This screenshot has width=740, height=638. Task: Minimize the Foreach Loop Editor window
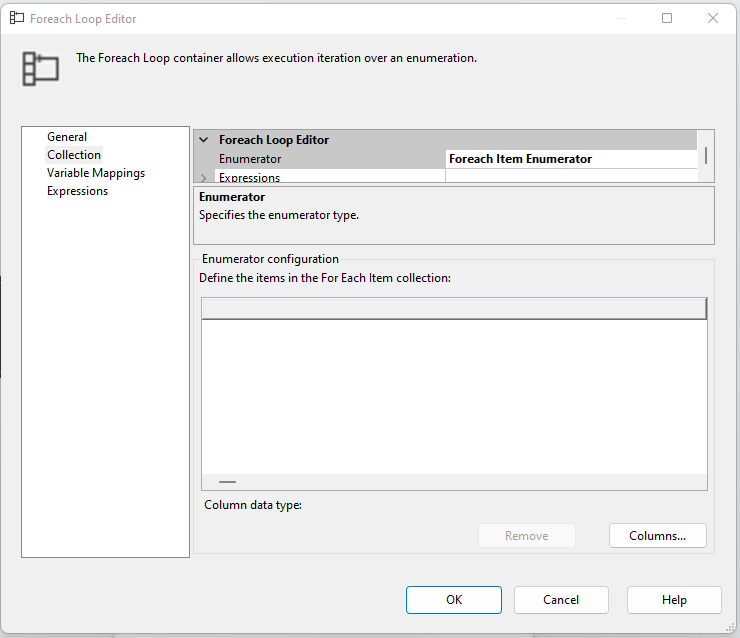click(x=621, y=18)
